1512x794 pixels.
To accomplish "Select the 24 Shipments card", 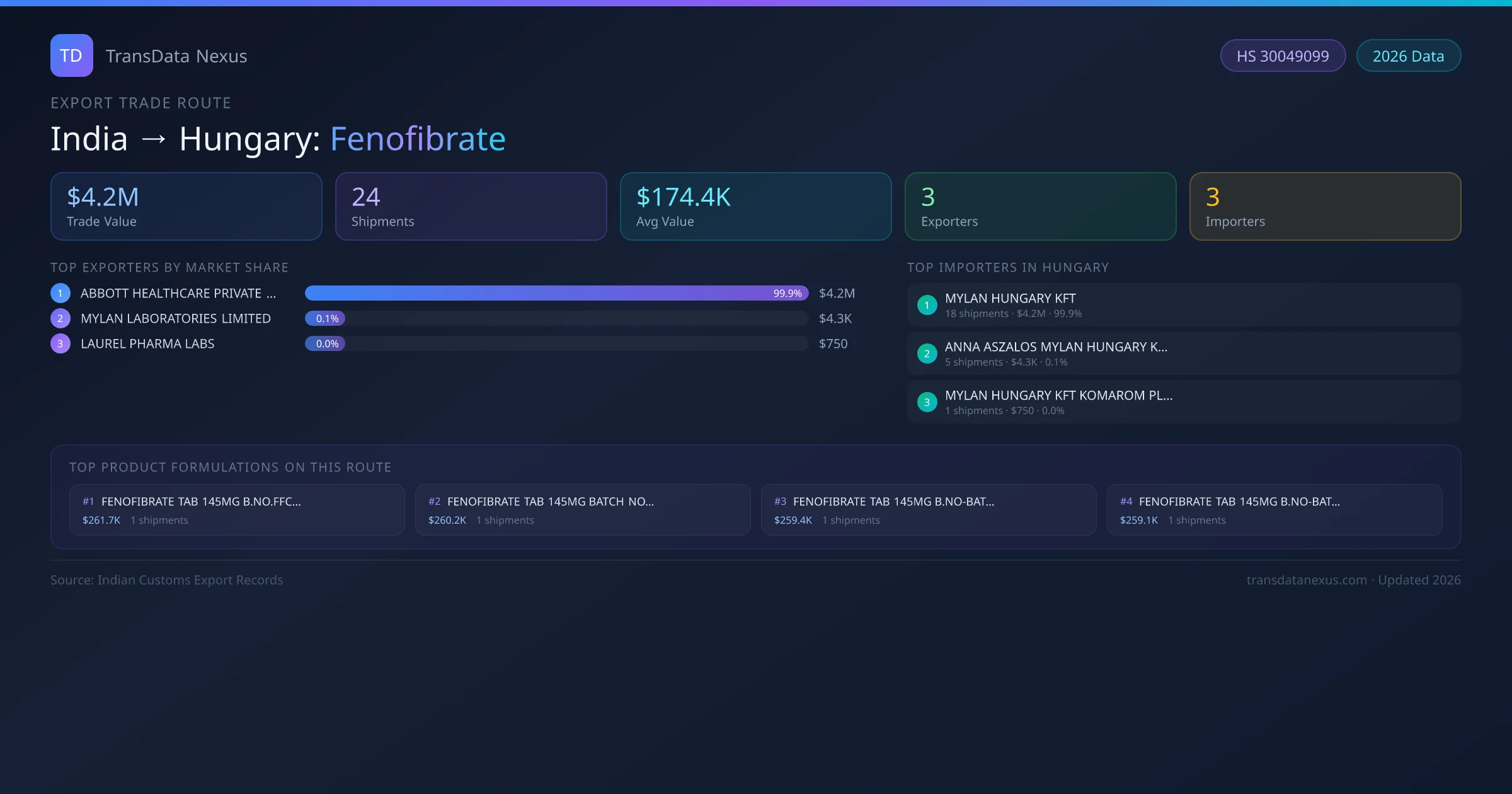I will tap(471, 207).
